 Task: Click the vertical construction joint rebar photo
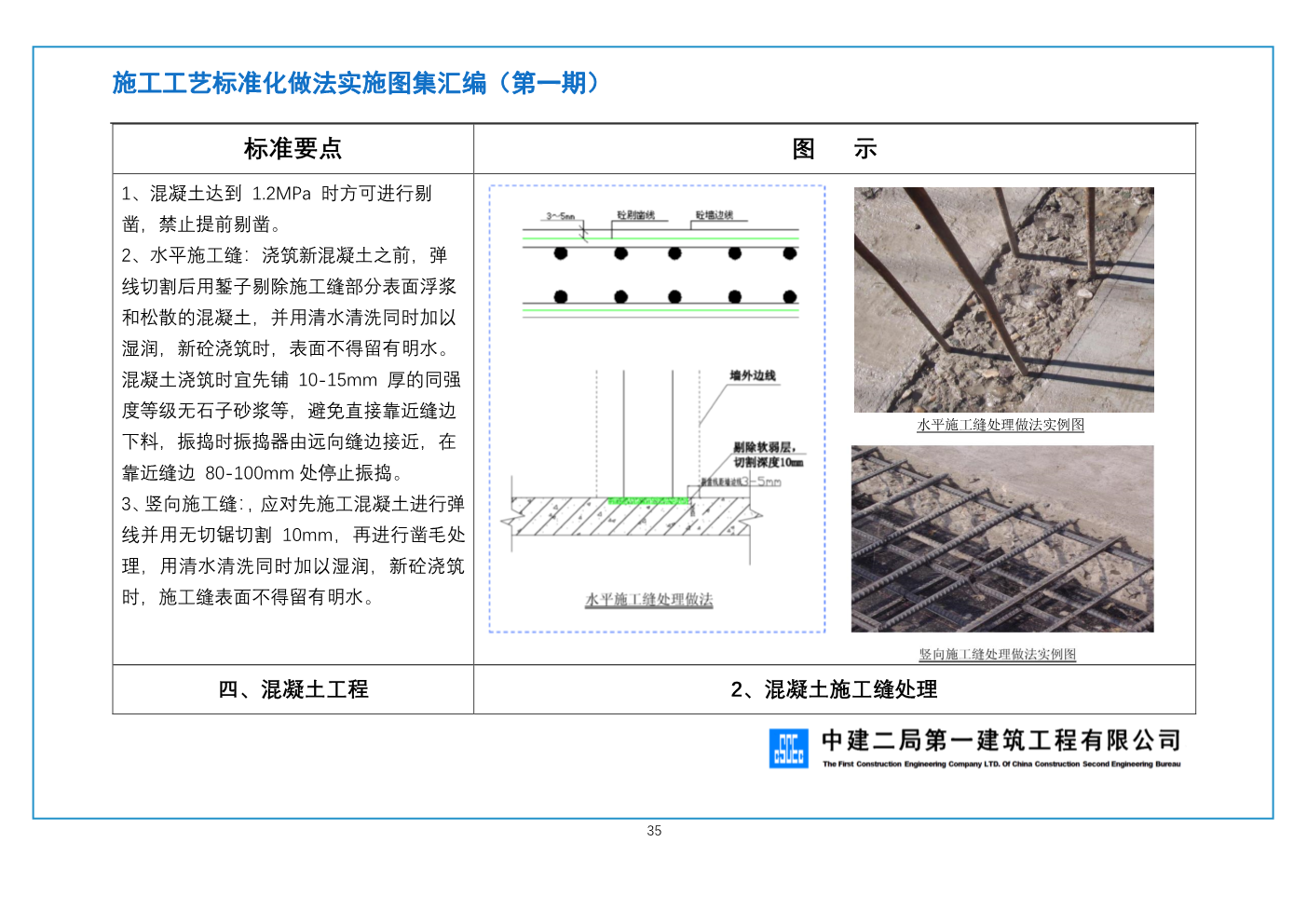pyautogui.click(x=1001, y=538)
